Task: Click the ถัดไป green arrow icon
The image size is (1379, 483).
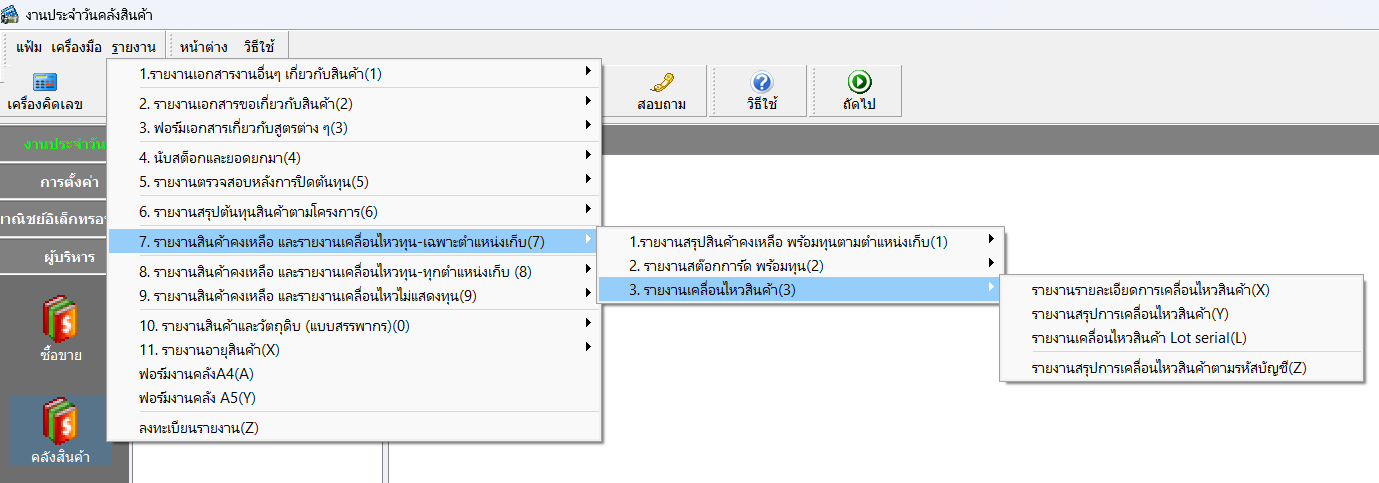Action: pyautogui.click(x=858, y=83)
